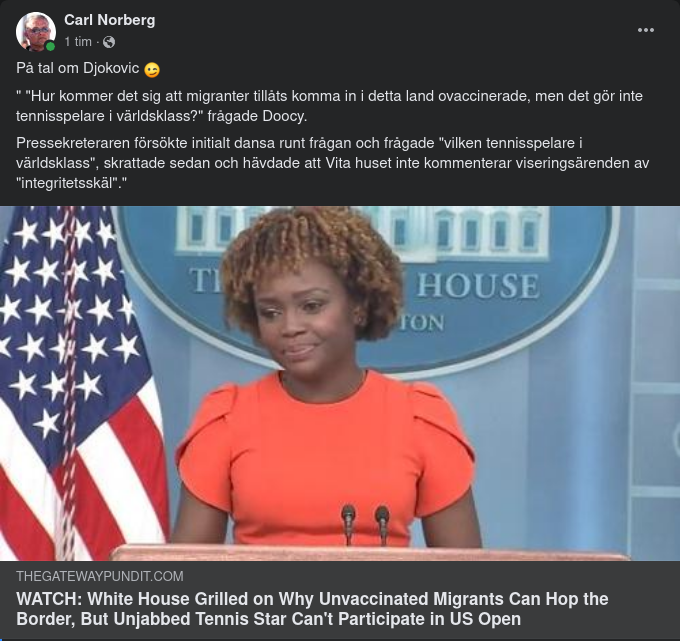Click the 'integritetsskäl' quoted word
The height and width of the screenshot is (641, 680).
pyautogui.click(x=69, y=183)
